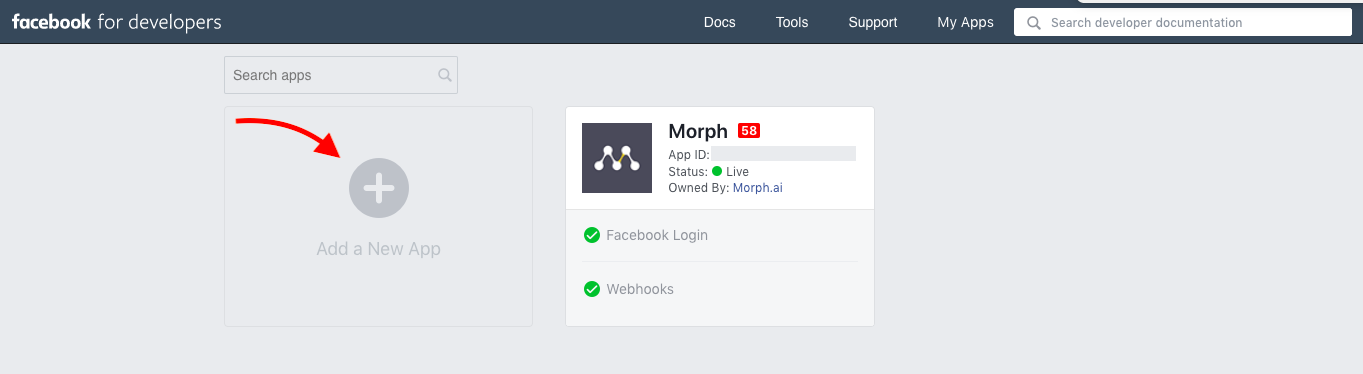The width and height of the screenshot is (1363, 374).
Task: Click the green check beside Webhooks
Action: pyautogui.click(x=592, y=289)
